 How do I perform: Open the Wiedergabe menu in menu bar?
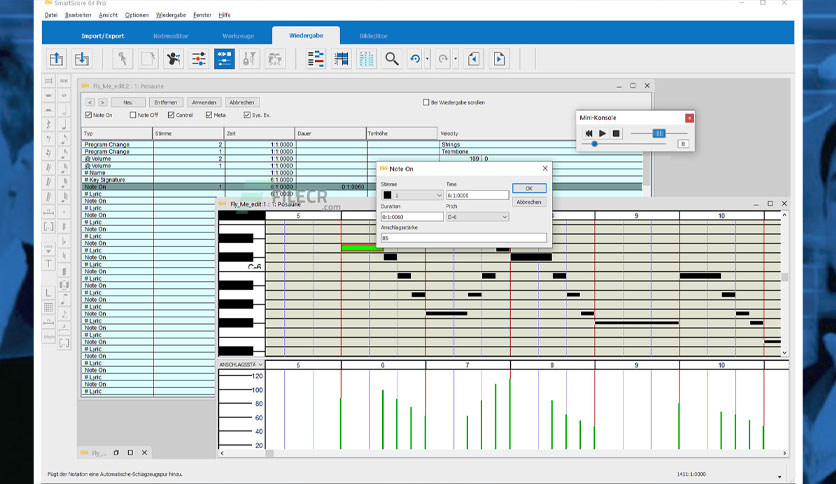click(171, 15)
